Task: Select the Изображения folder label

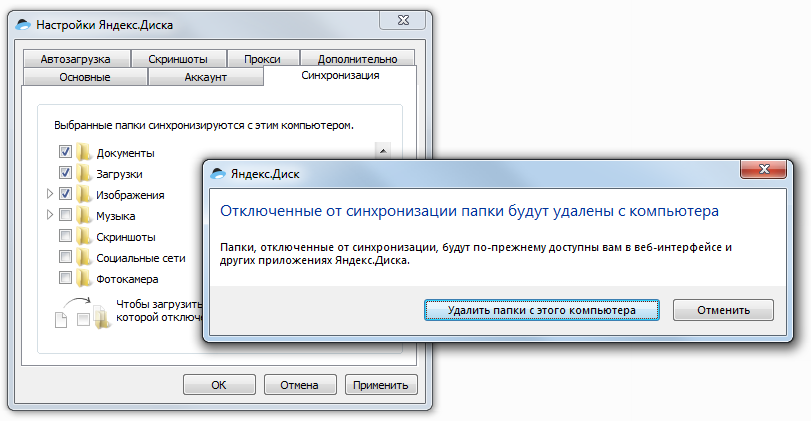Action: pyautogui.click(x=130, y=195)
